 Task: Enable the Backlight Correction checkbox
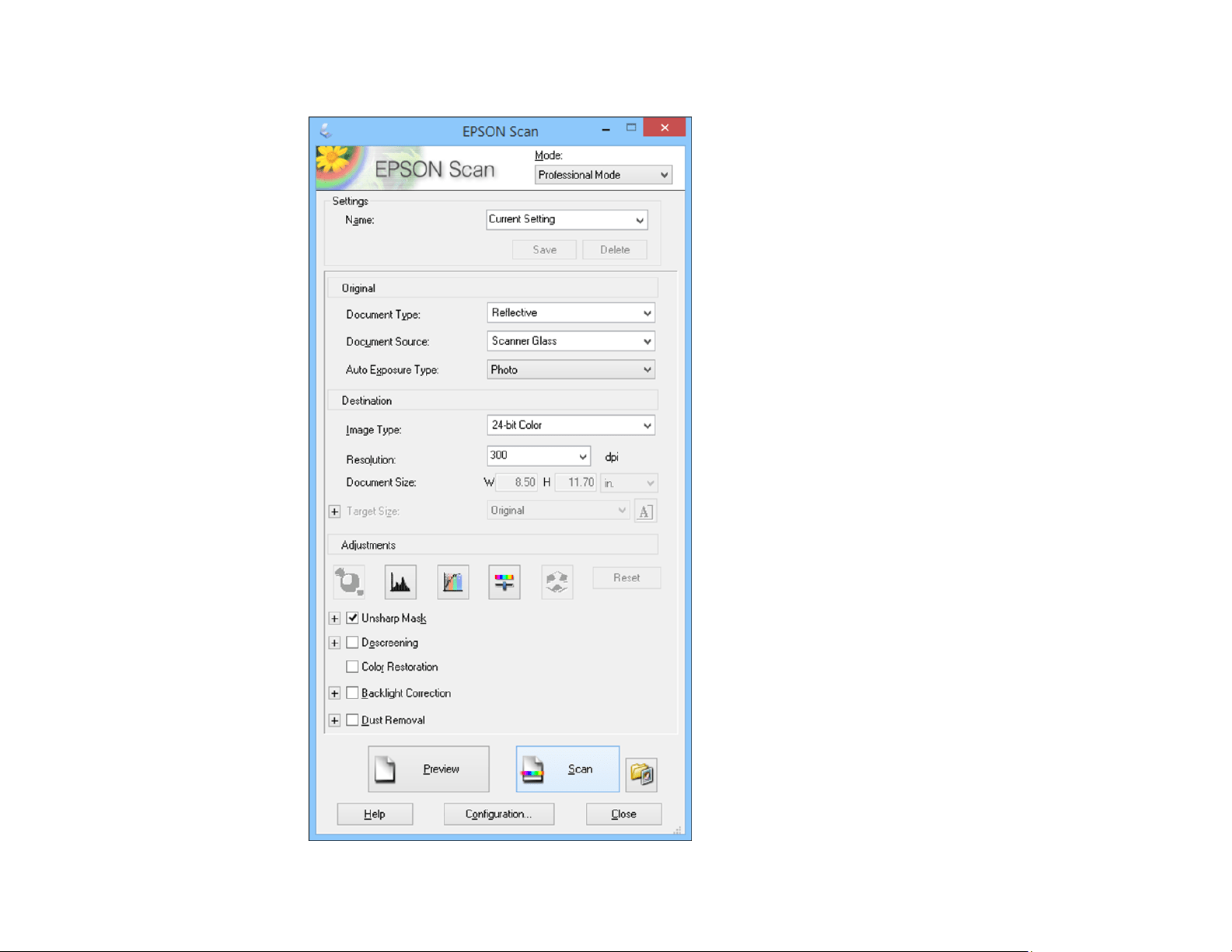tap(352, 693)
